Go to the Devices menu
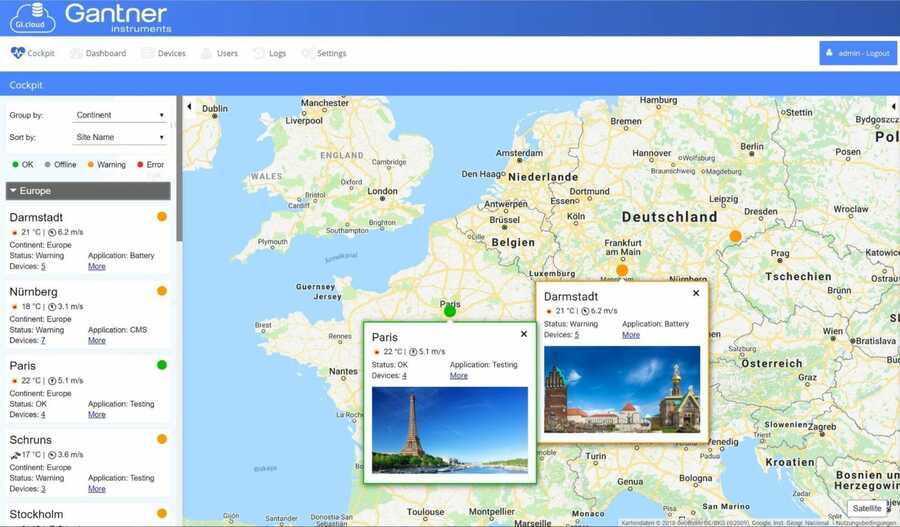900x527 pixels. 163,53
